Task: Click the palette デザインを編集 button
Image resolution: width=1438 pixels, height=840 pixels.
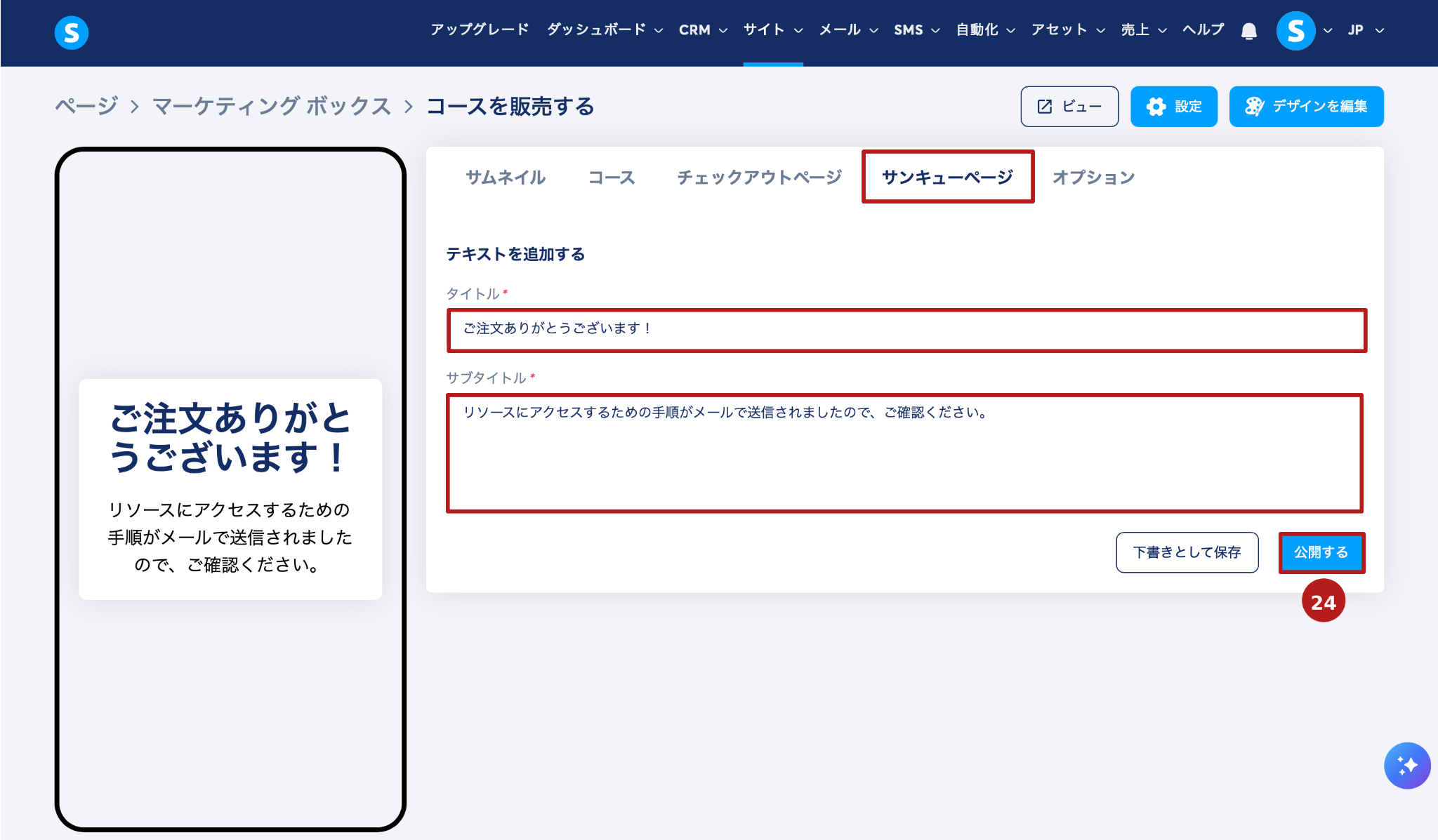Action: point(1306,107)
